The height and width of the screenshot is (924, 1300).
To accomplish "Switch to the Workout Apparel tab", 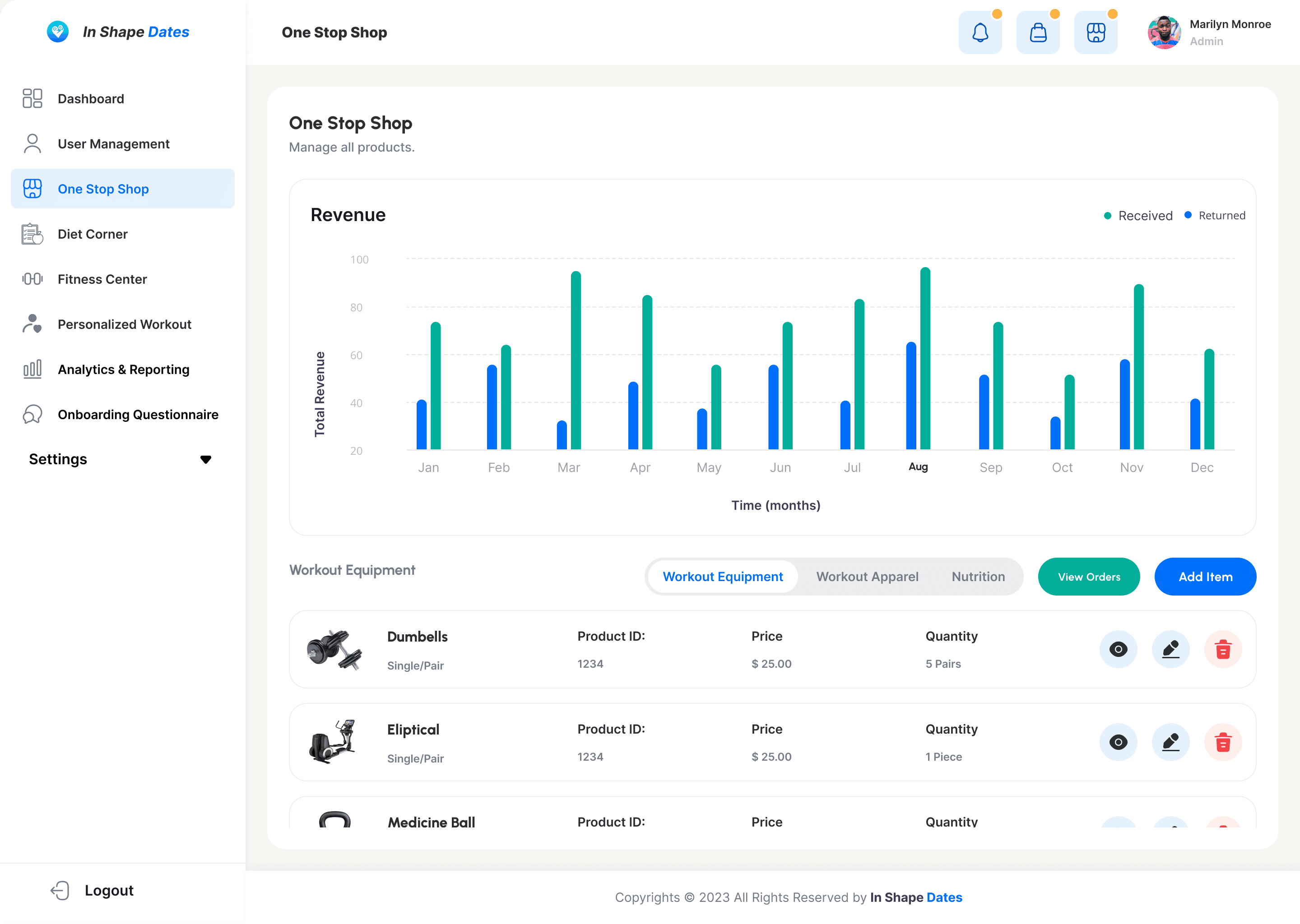I will coord(867,576).
